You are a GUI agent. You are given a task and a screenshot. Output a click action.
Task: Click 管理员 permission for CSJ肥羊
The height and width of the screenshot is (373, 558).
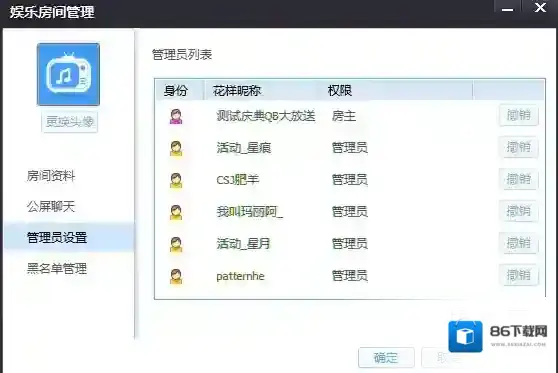click(x=350, y=179)
